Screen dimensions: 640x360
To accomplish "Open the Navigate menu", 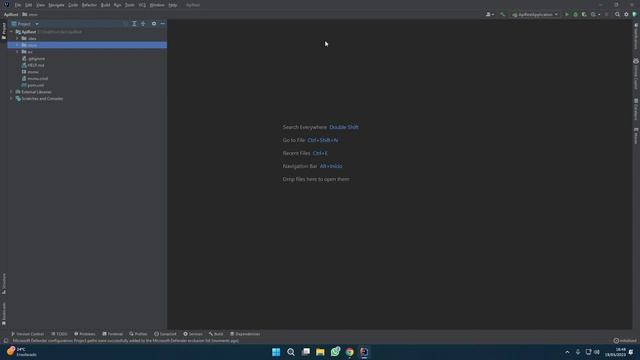I will coord(56,5).
